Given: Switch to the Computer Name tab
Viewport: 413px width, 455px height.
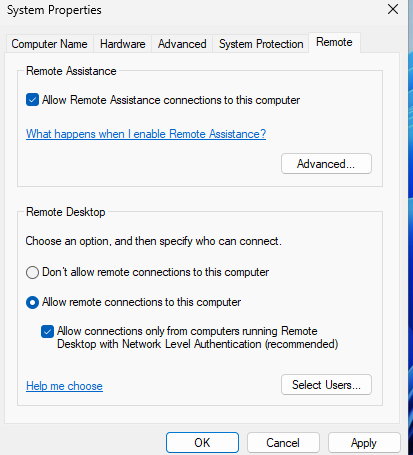Looking at the screenshot, I should pyautogui.click(x=49, y=44).
